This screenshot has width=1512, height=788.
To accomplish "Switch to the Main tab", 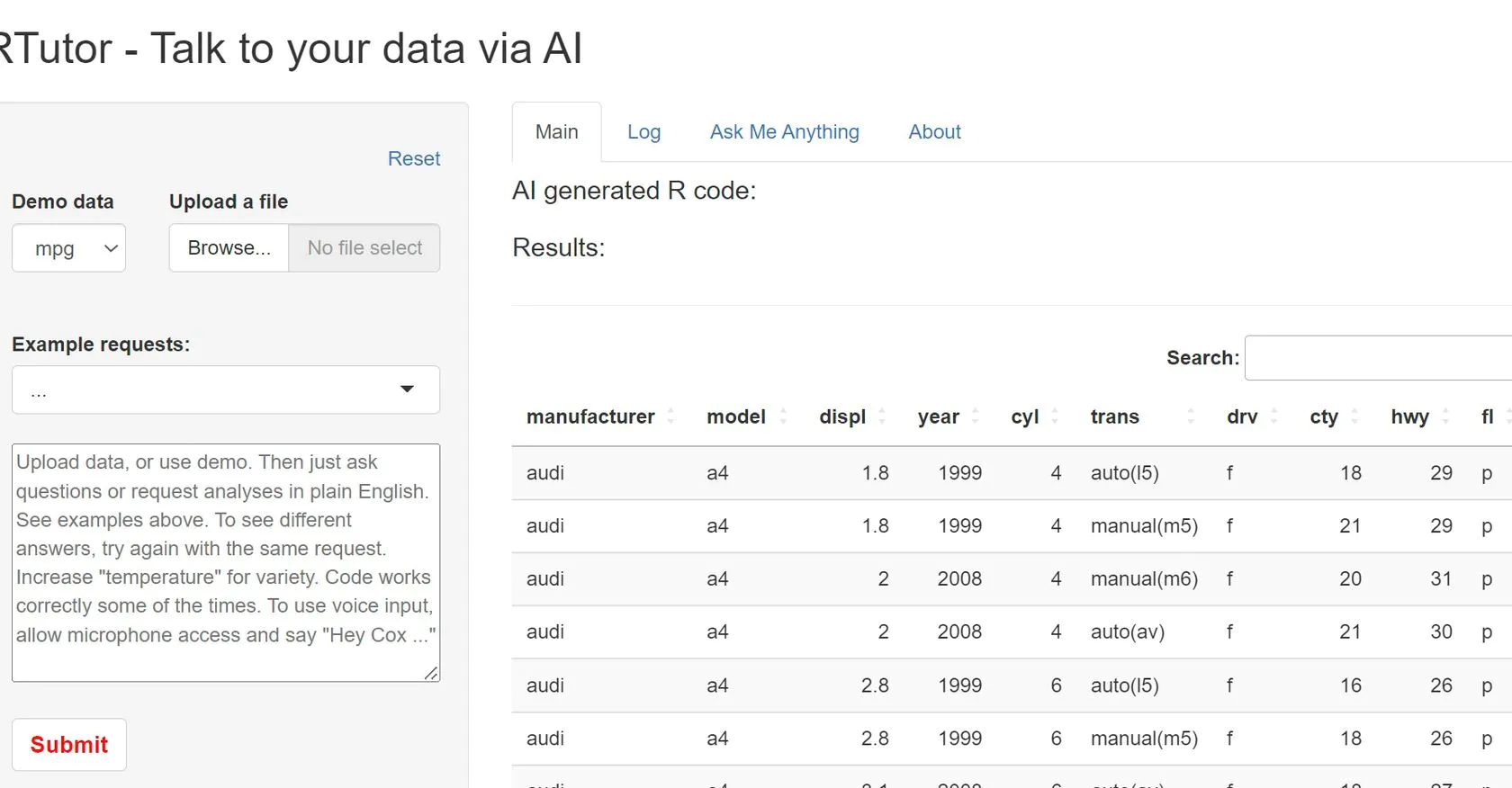I will 556,132.
